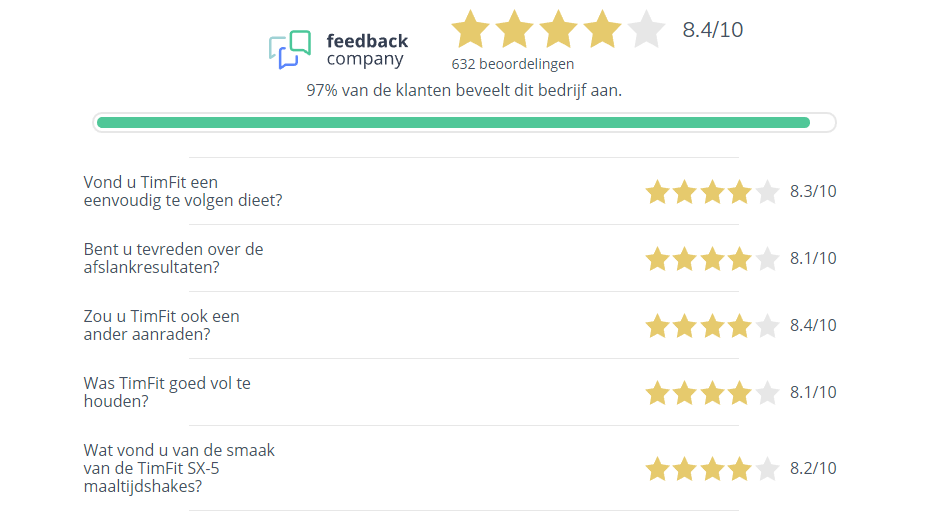The height and width of the screenshot is (519, 930).
Task: Click the 8.2/10 smaak score
Action: click(x=813, y=469)
